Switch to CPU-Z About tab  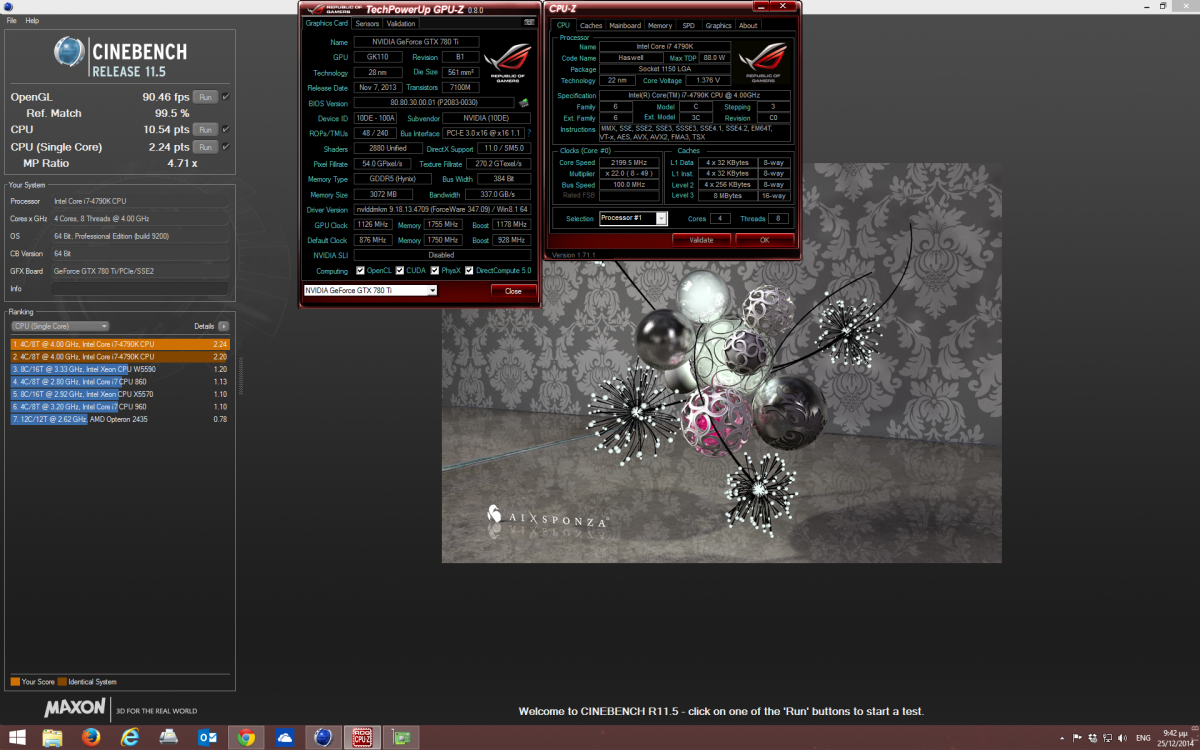click(x=748, y=25)
